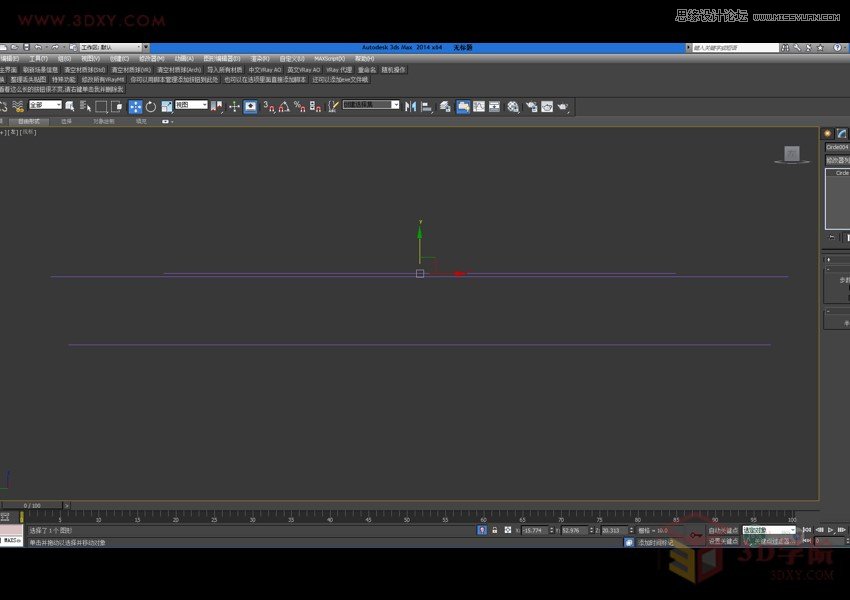Image resolution: width=850 pixels, height=600 pixels.
Task: Open the selection filter '全部' dropdown
Action: point(45,105)
